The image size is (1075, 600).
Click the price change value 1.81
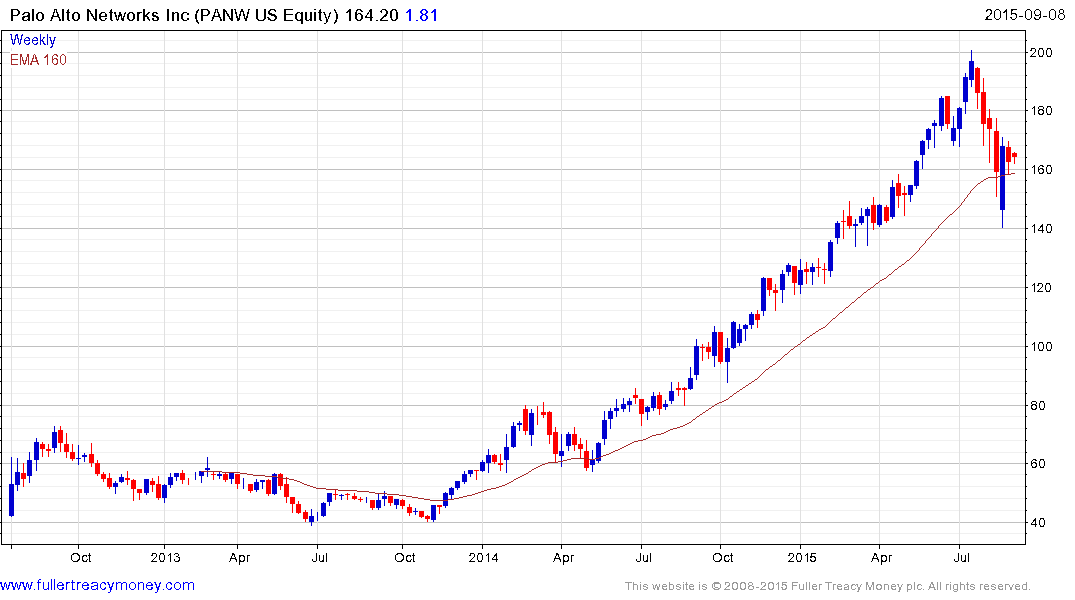(422, 15)
